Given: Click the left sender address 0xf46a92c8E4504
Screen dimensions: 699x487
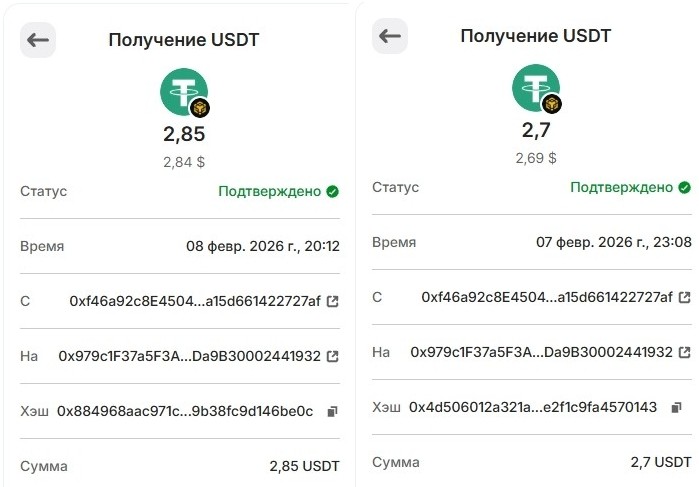Looking at the screenshot, I should tap(195, 301).
